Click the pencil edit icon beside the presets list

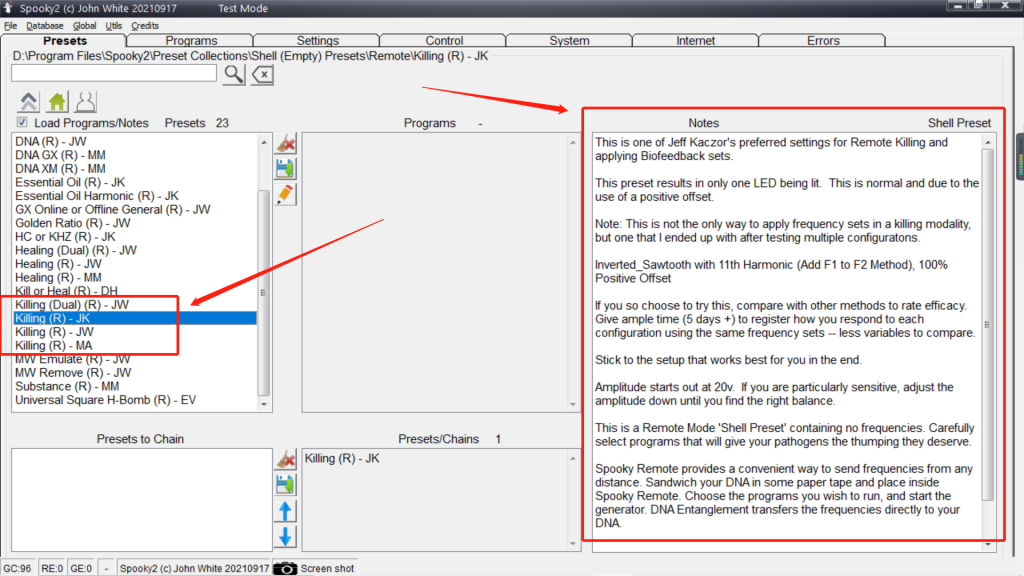coord(286,194)
